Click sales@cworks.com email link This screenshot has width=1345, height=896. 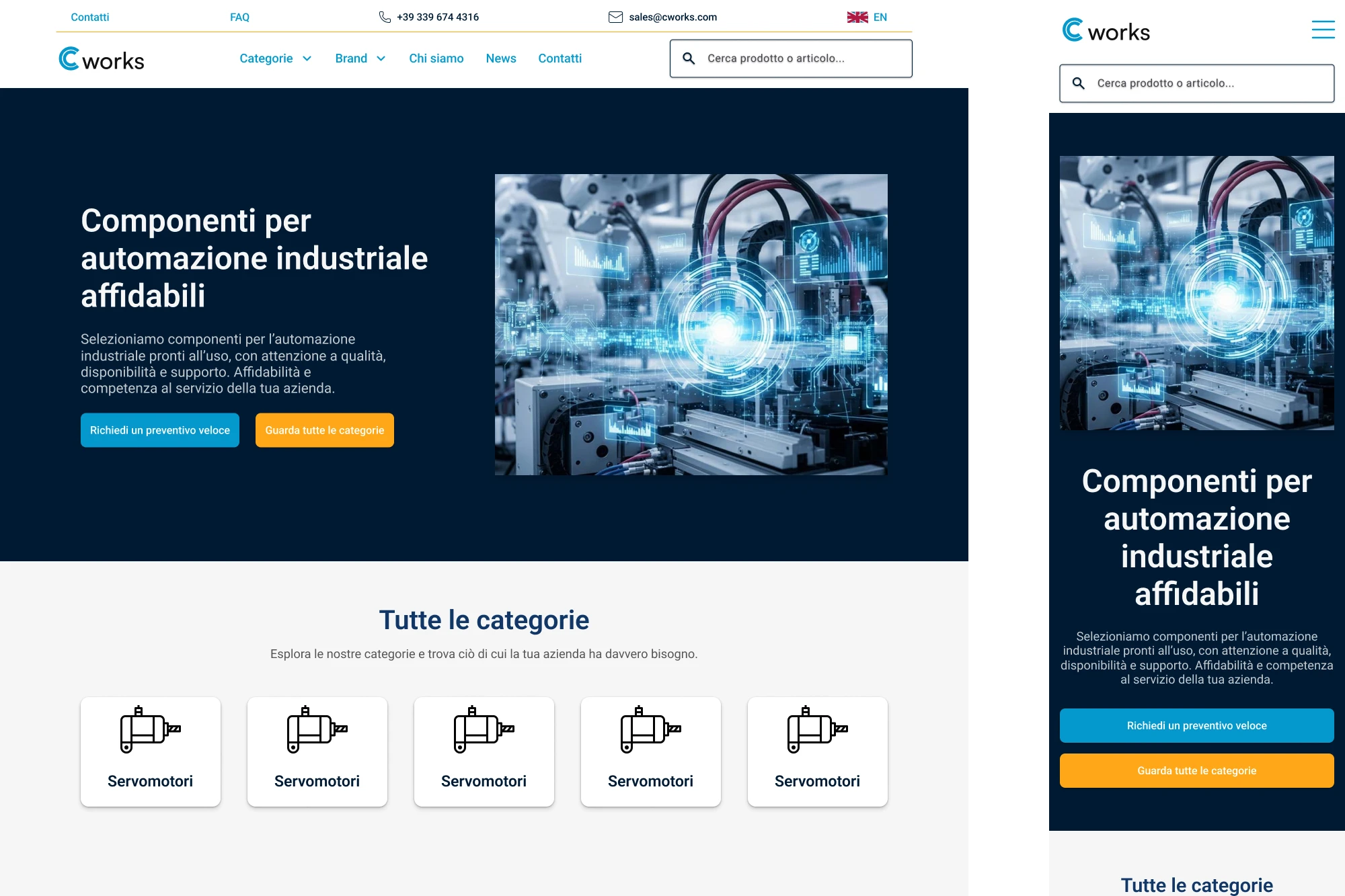coord(672,17)
